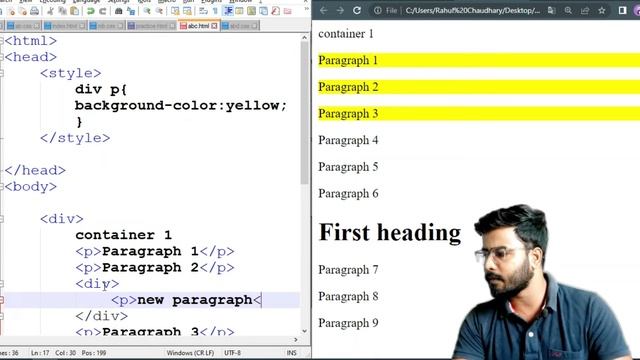The width and height of the screenshot is (640, 360).
Task: Click the Zoom Out magnifier in Notepad++
Action: pos(159,11)
